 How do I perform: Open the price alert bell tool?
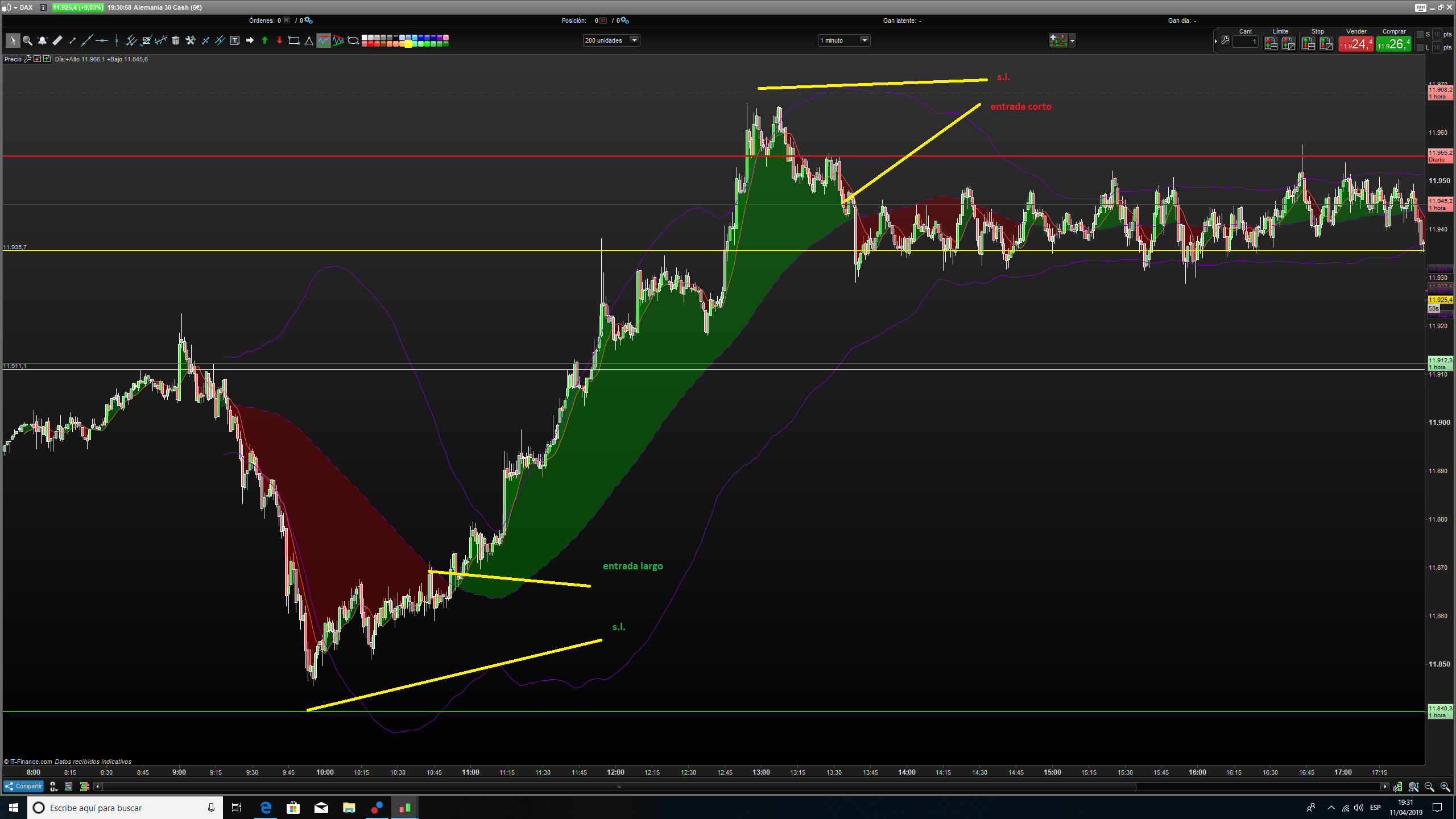point(42,40)
